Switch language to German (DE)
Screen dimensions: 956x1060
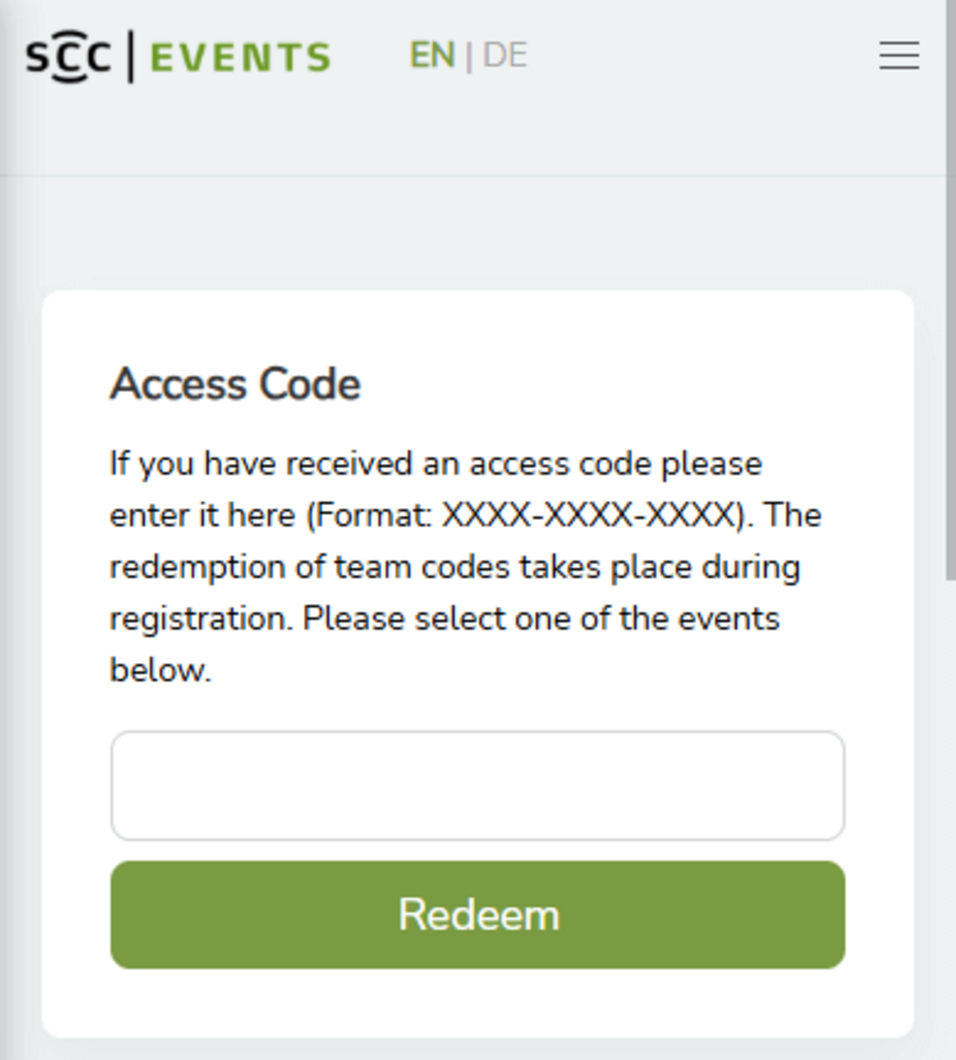point(505,56)
